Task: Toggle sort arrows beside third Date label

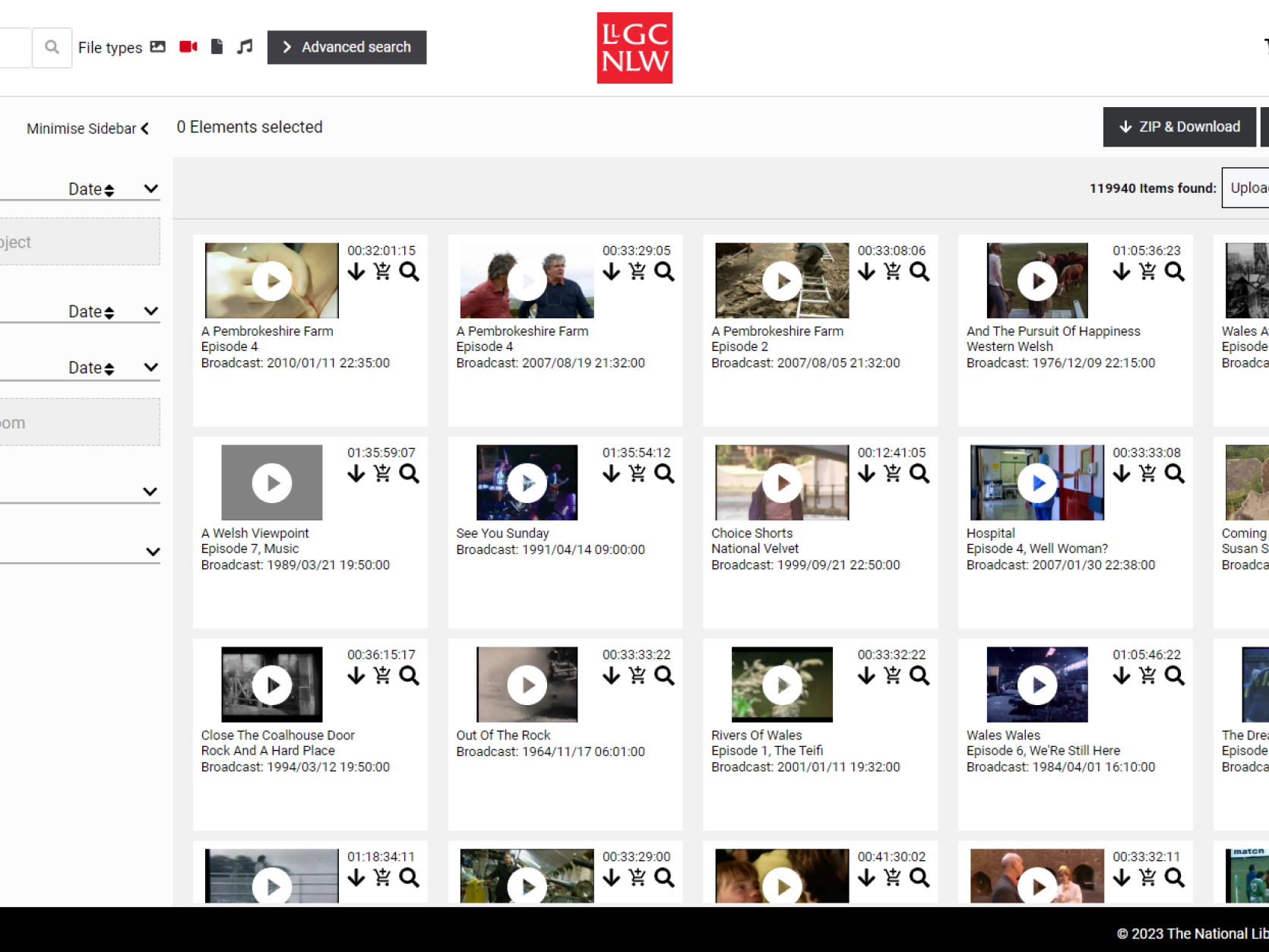Action: [109, 368]
